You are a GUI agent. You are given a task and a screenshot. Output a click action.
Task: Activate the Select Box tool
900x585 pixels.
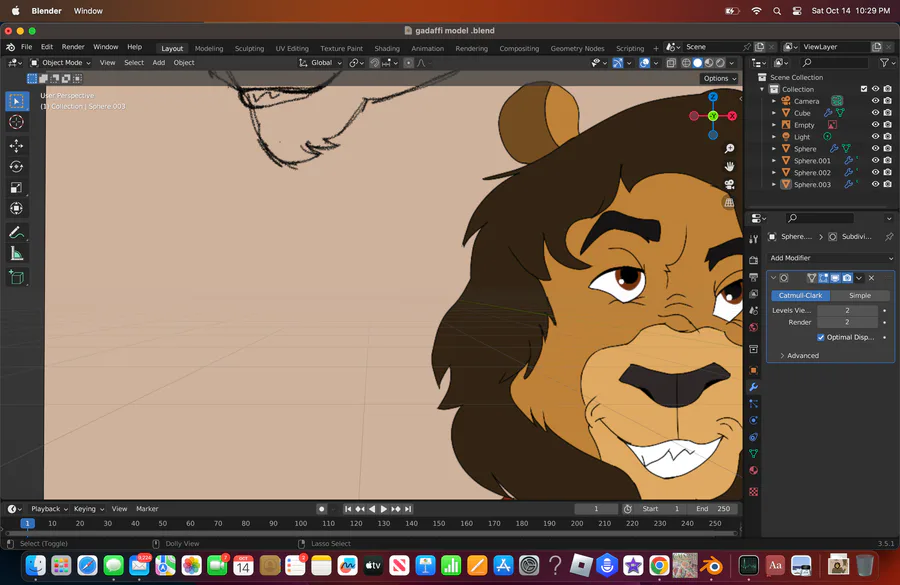[x=16, y=101]
